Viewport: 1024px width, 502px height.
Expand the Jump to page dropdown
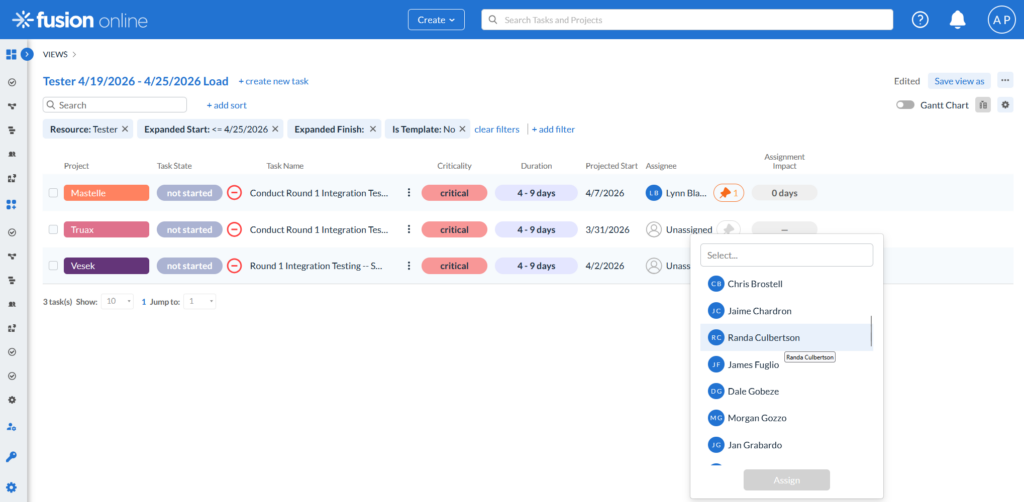pyautogui.click(x=200, y=301)
